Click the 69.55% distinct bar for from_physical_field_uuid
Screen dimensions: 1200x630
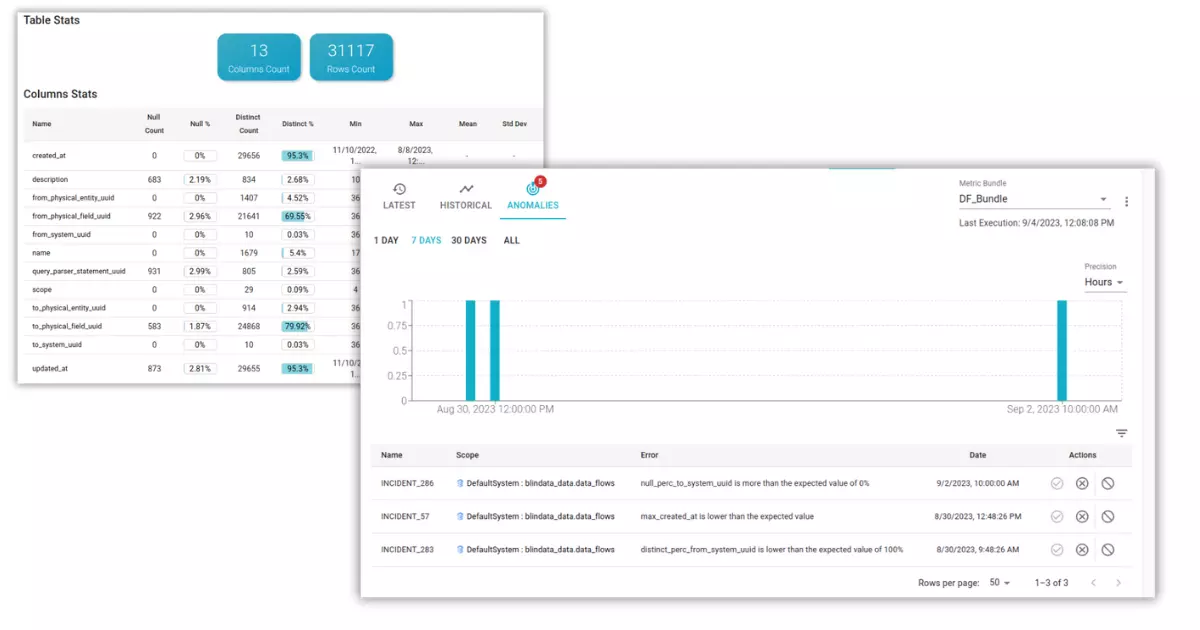(297, 216)
